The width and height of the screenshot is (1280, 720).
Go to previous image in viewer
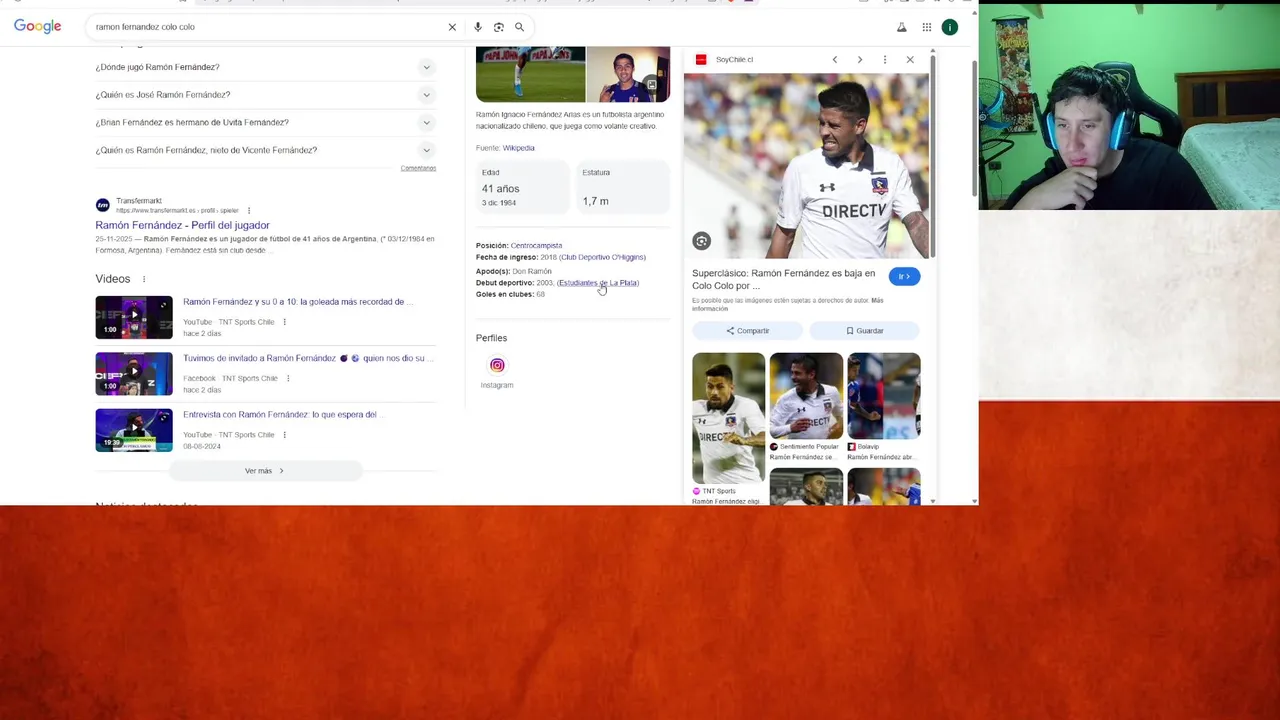835,60
